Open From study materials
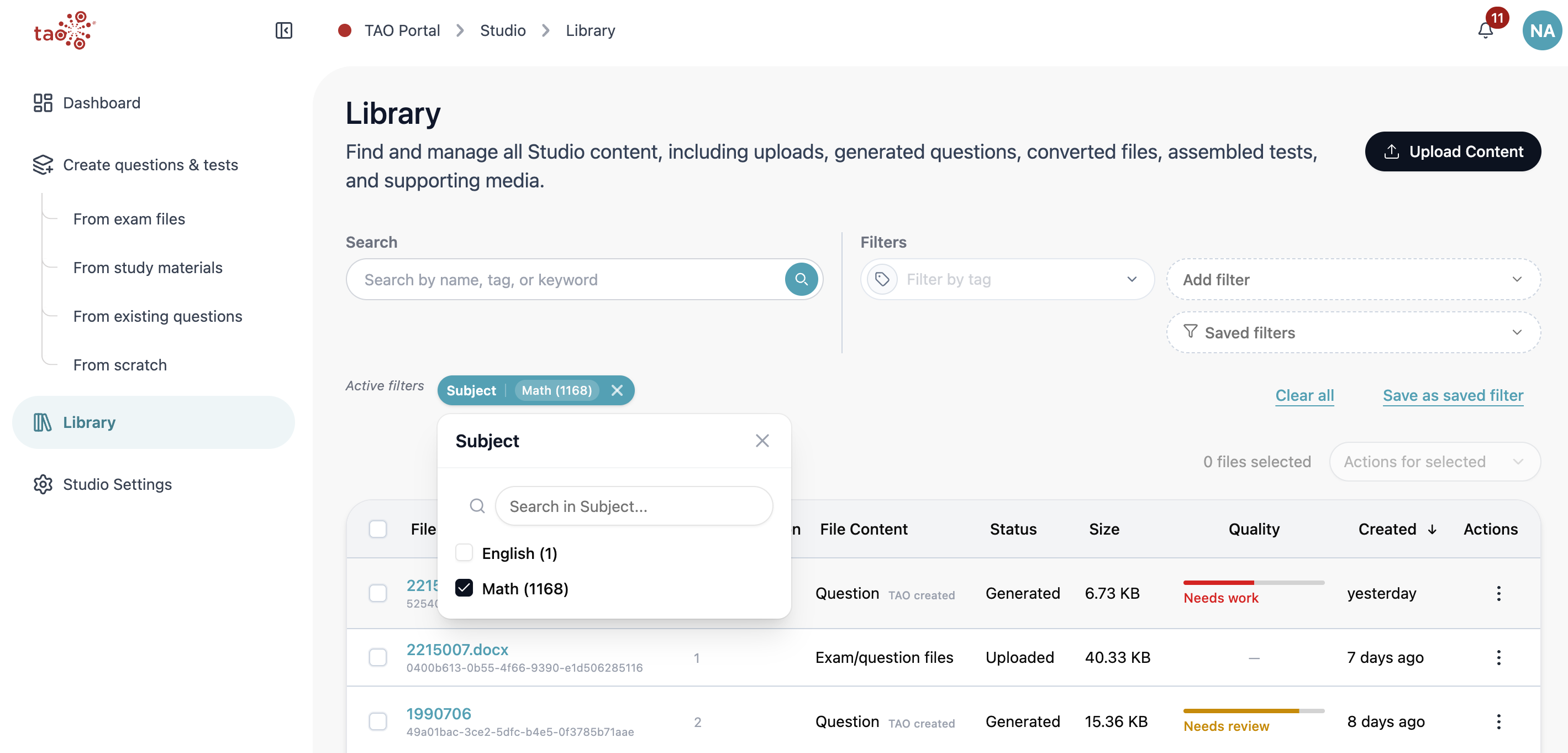The image size is (1568, 753). [x=148, y=268]
